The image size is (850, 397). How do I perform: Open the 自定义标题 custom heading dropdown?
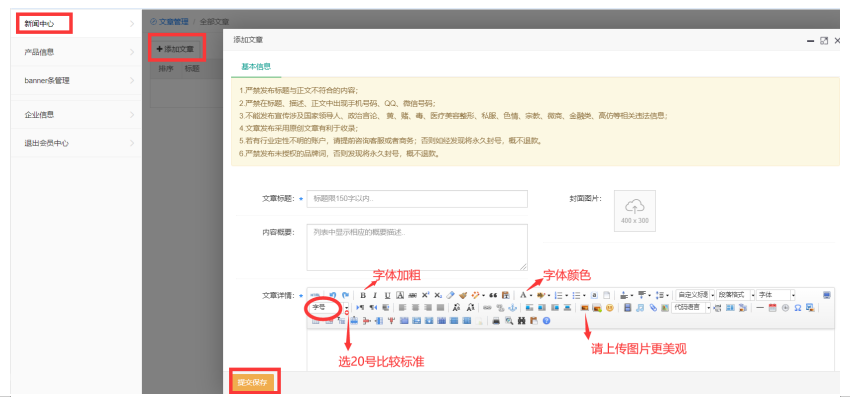pyautogui.click(x=696, y=295)
